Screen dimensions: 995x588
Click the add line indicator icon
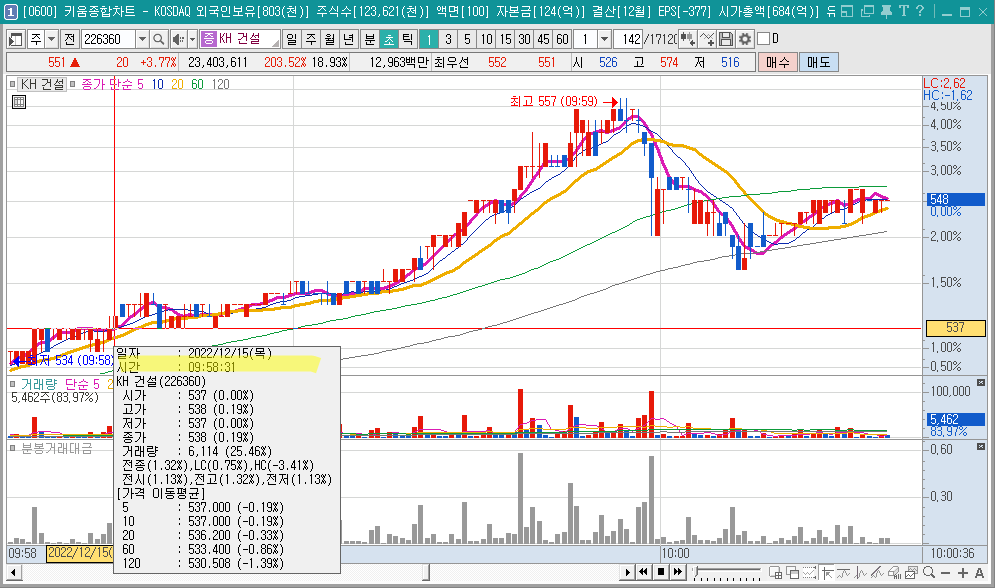707,39
